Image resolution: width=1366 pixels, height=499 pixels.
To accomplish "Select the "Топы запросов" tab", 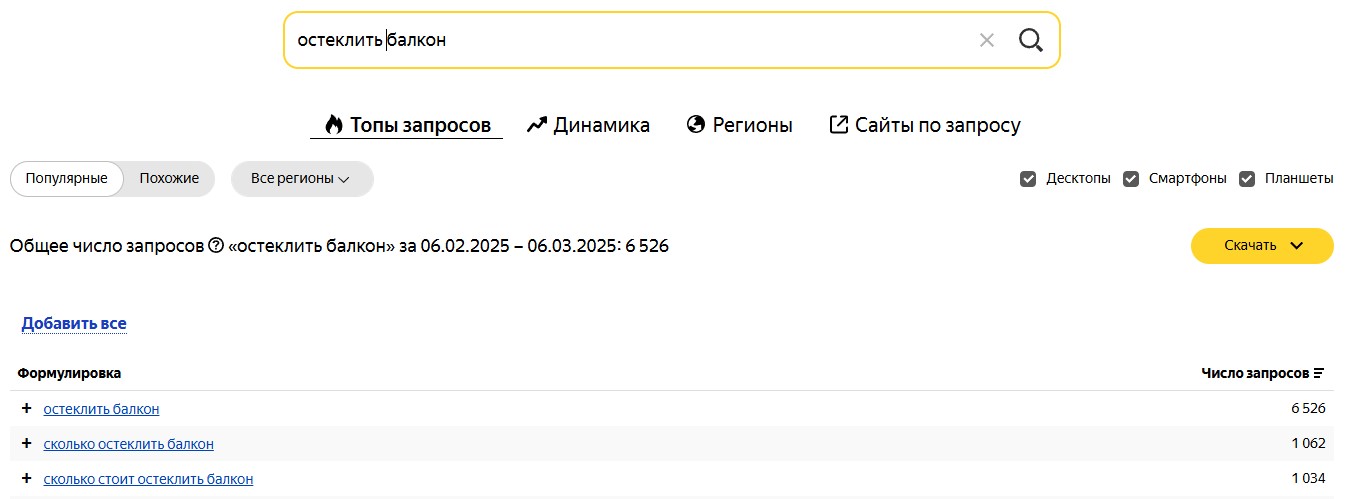I will pos(407,125).
